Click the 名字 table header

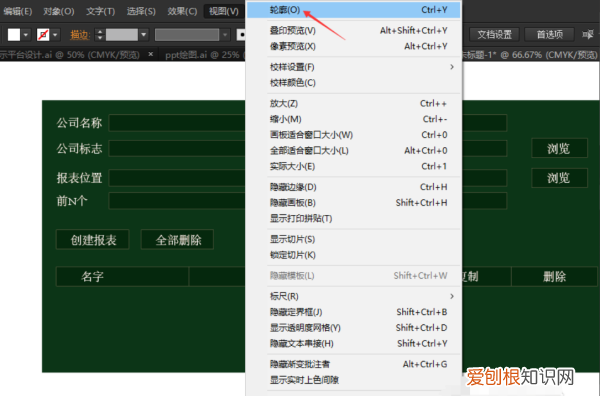[x=122, y=276]
